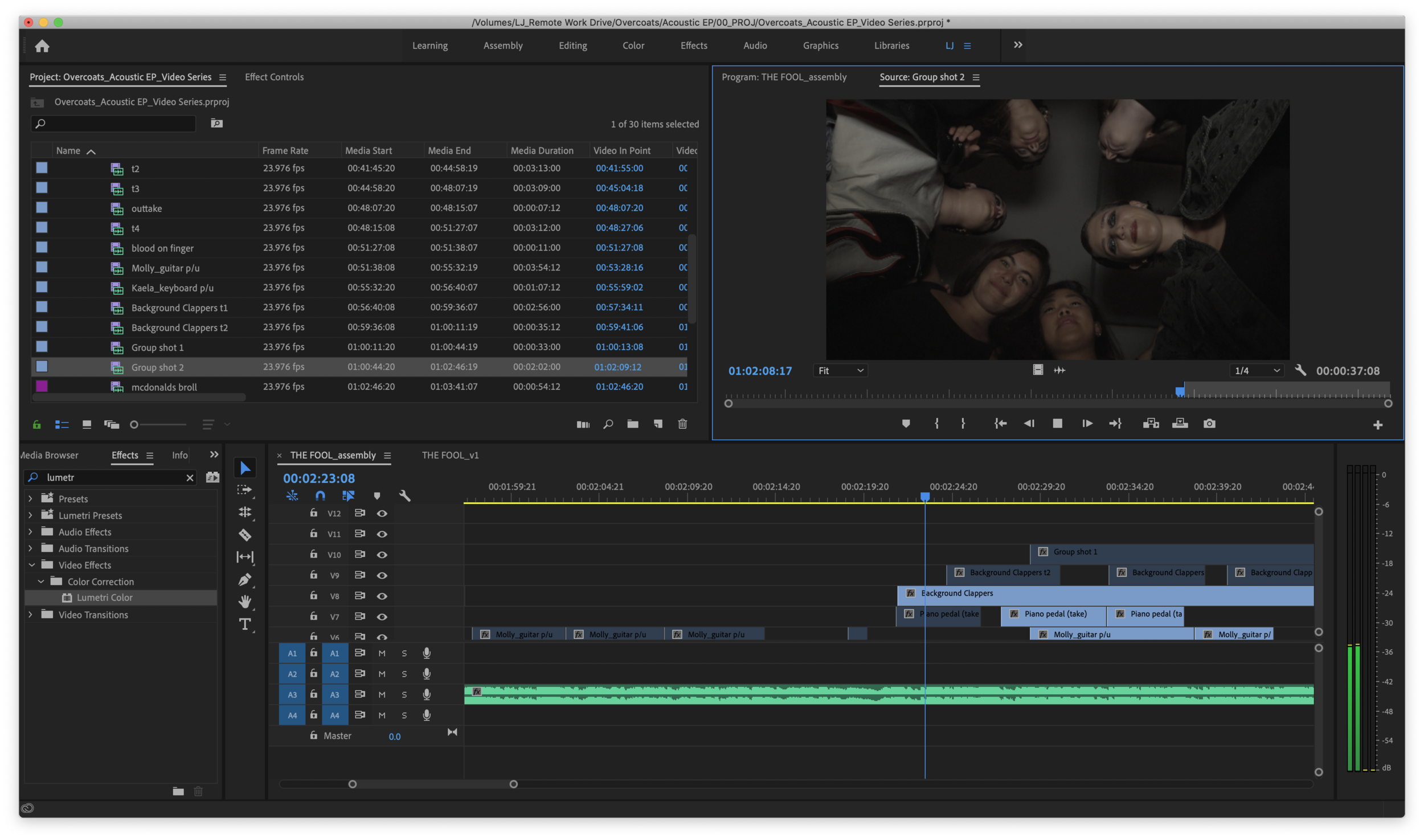Click the Insert button in Source monitor
This screenshot has width=1424, height=840.
coord(1151,424)
